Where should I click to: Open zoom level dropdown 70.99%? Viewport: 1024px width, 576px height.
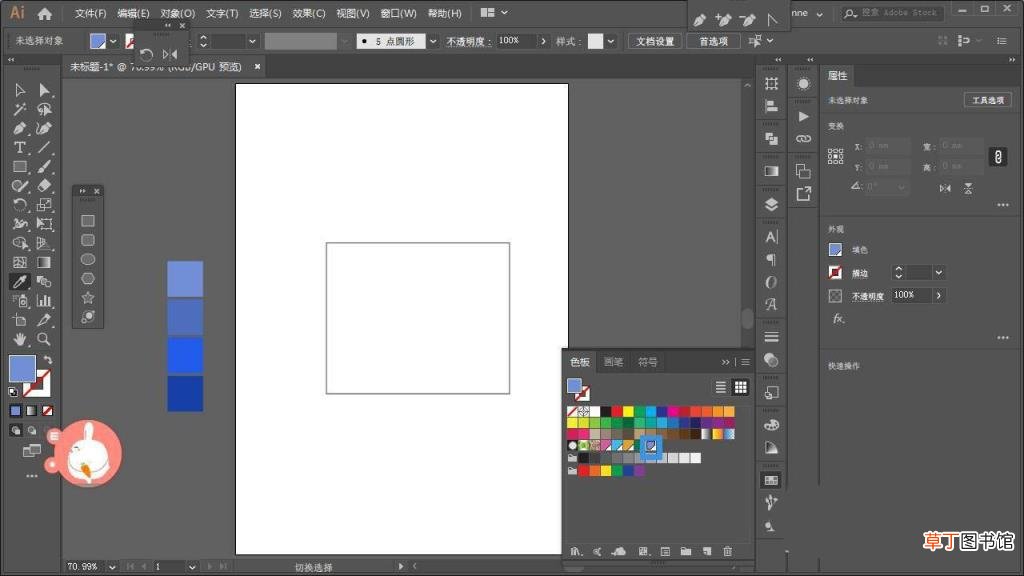pos(112,567)
